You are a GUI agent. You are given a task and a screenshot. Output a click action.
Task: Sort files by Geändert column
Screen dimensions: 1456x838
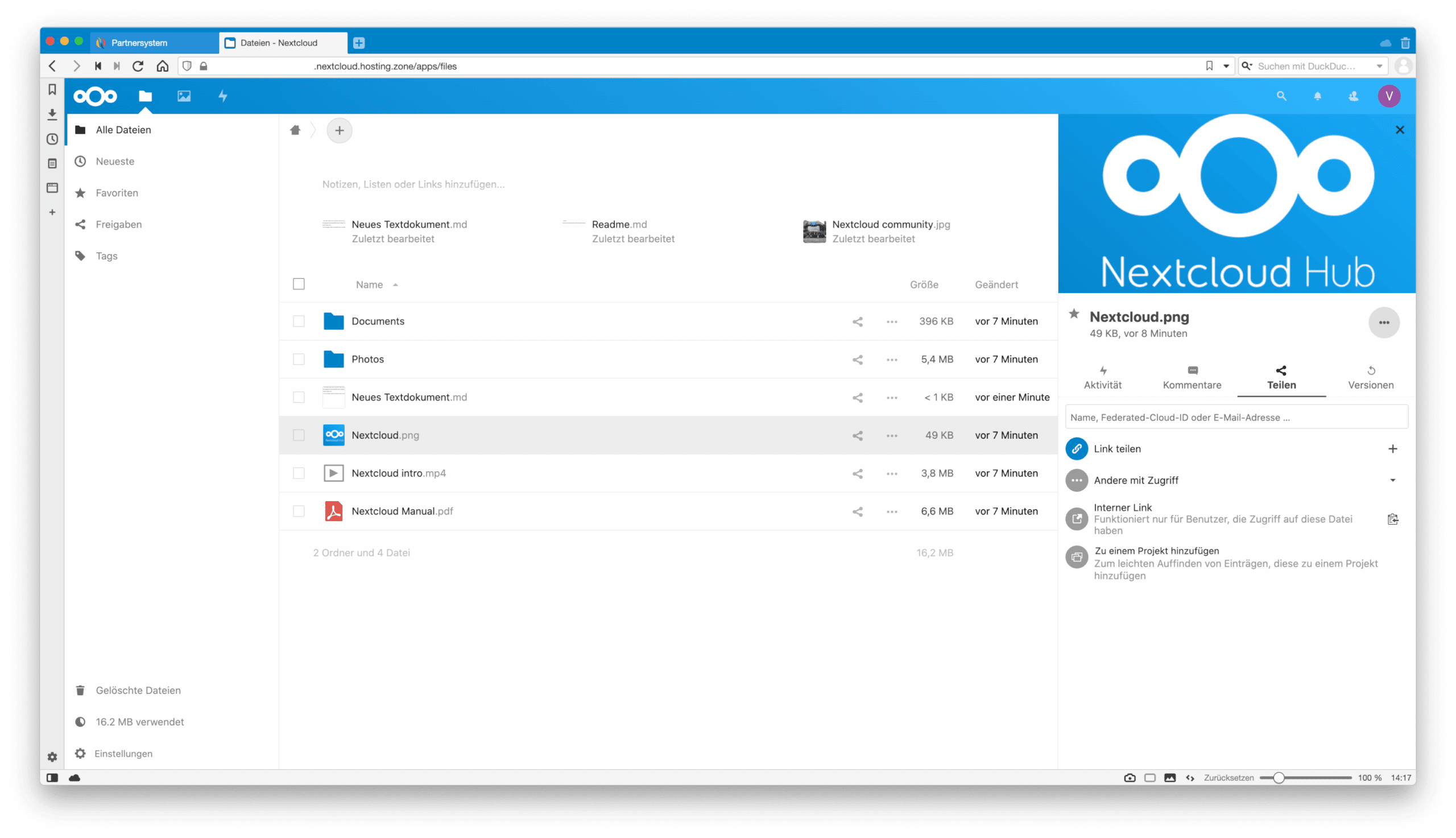[996, 285]
